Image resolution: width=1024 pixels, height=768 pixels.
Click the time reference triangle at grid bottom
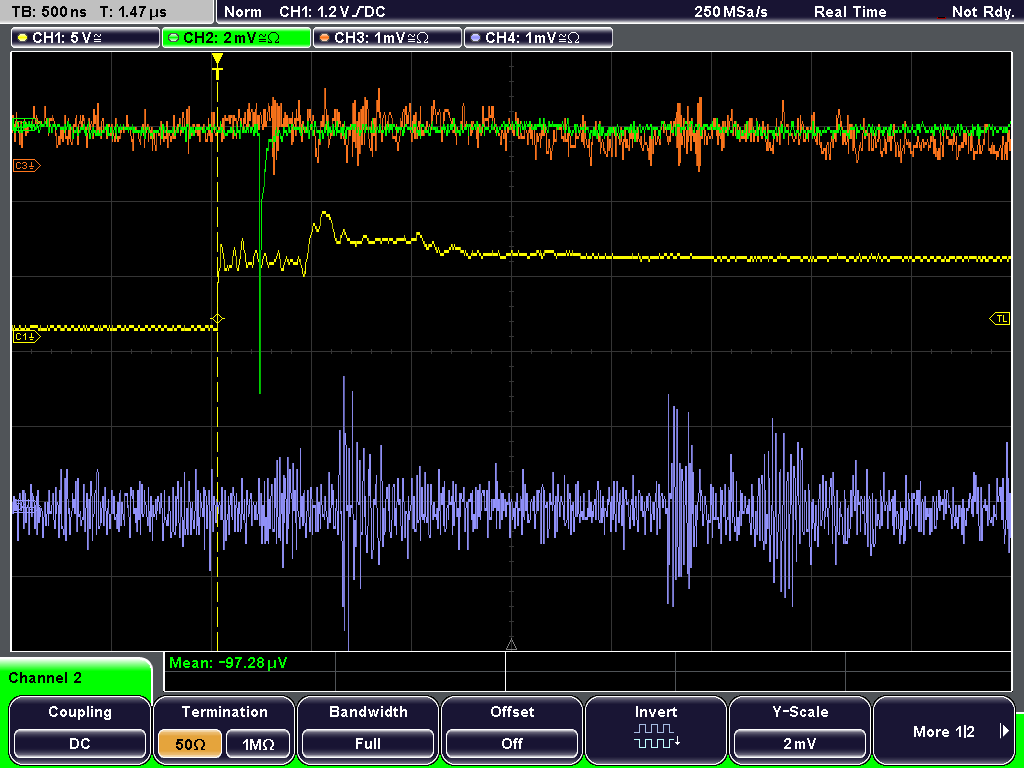(511, 645)
